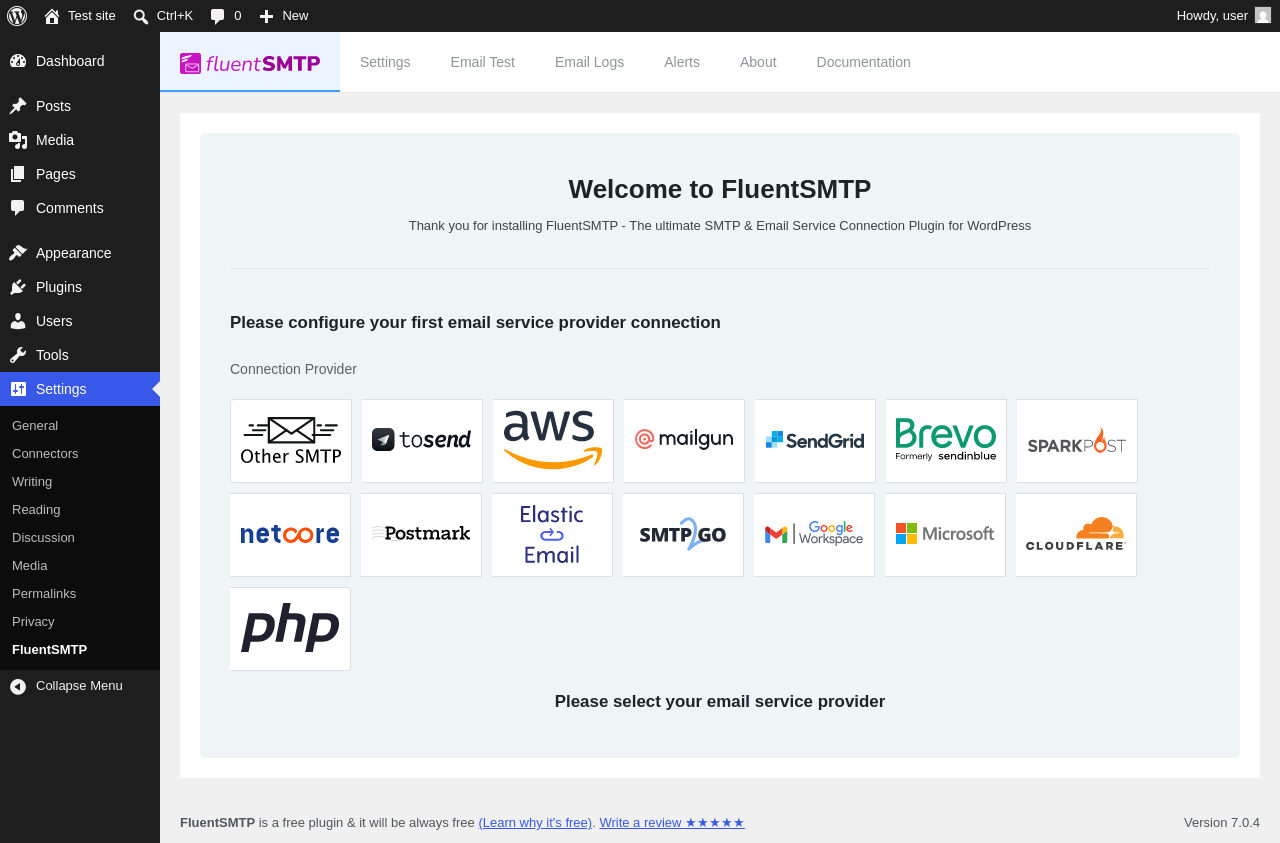Click the Settings sidebar menu item
1280x843 pixels.
point(80,389)
